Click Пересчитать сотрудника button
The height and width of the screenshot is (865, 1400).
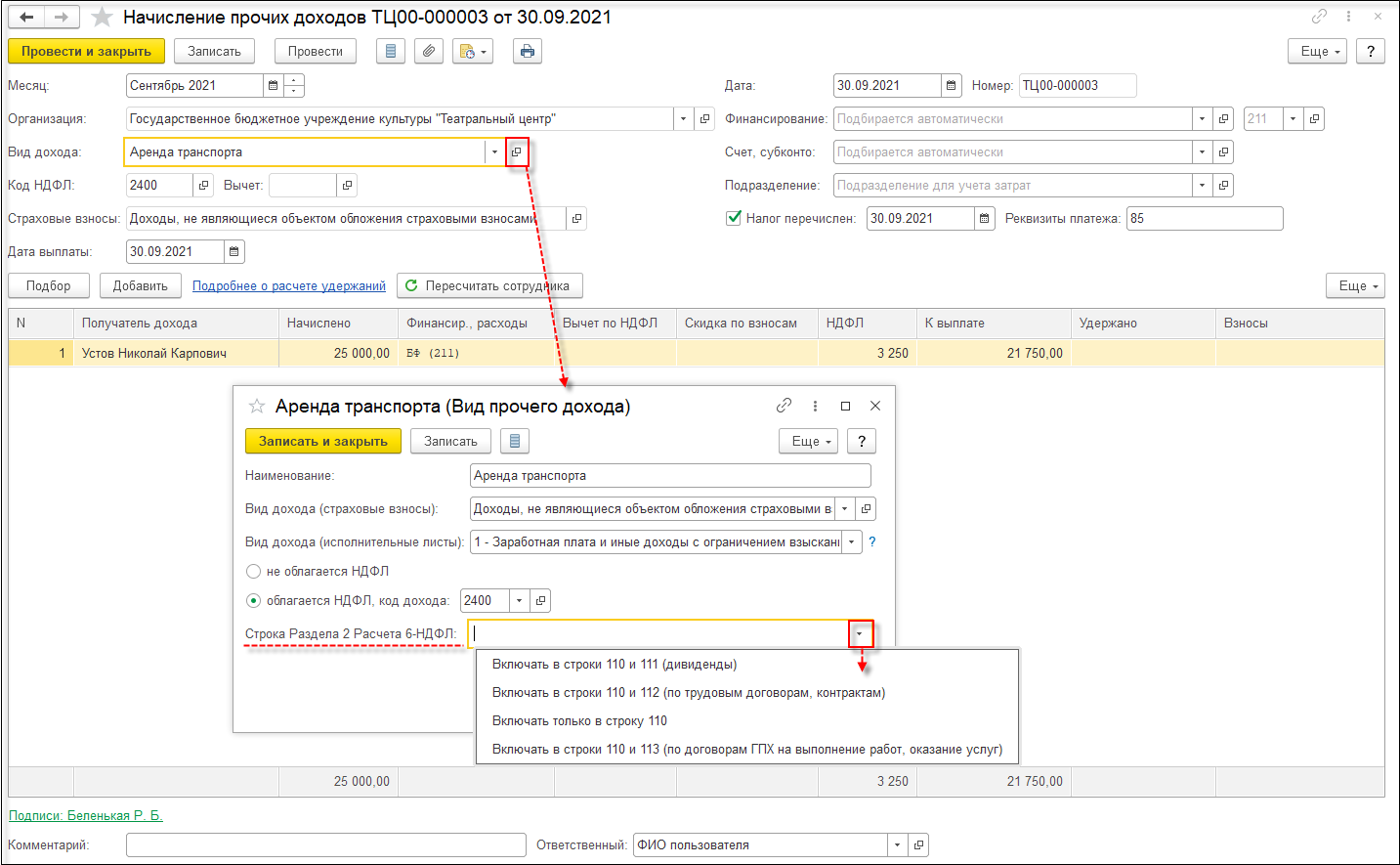click(489, 286)
